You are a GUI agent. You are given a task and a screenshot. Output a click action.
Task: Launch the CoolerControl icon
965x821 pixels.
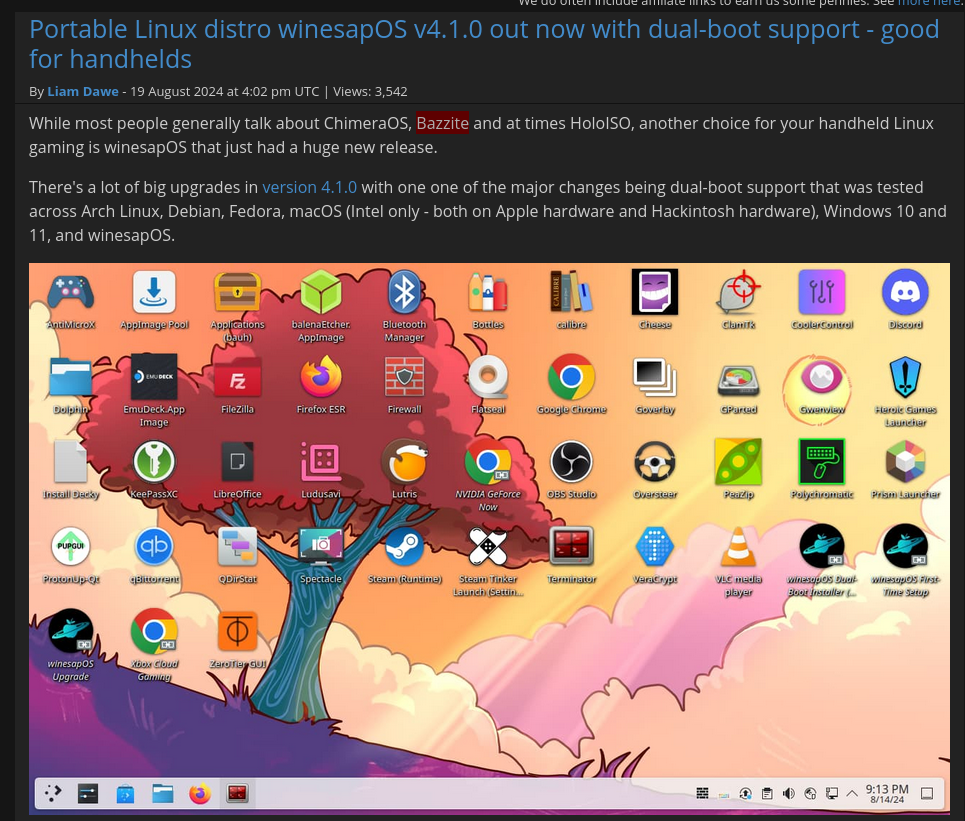822,292
